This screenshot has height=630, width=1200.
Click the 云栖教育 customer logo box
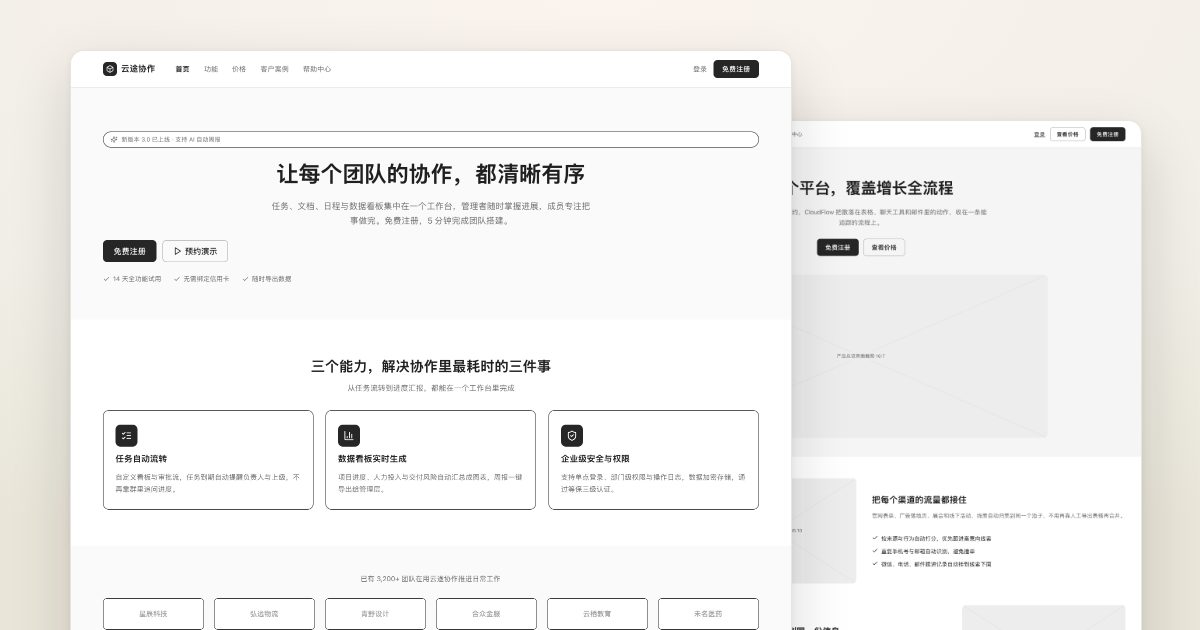tap(597, 614)
